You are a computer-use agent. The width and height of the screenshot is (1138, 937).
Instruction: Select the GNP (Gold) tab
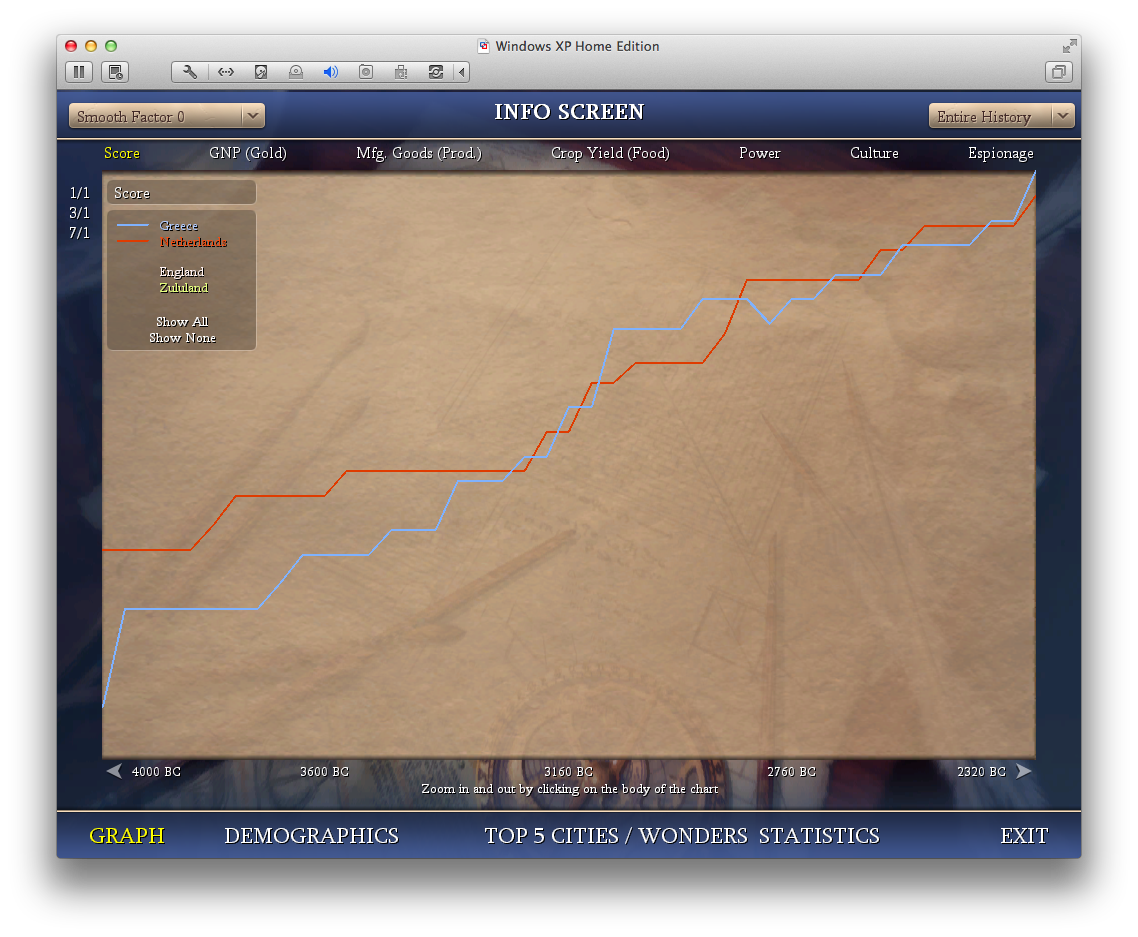[x=248, y=153]
